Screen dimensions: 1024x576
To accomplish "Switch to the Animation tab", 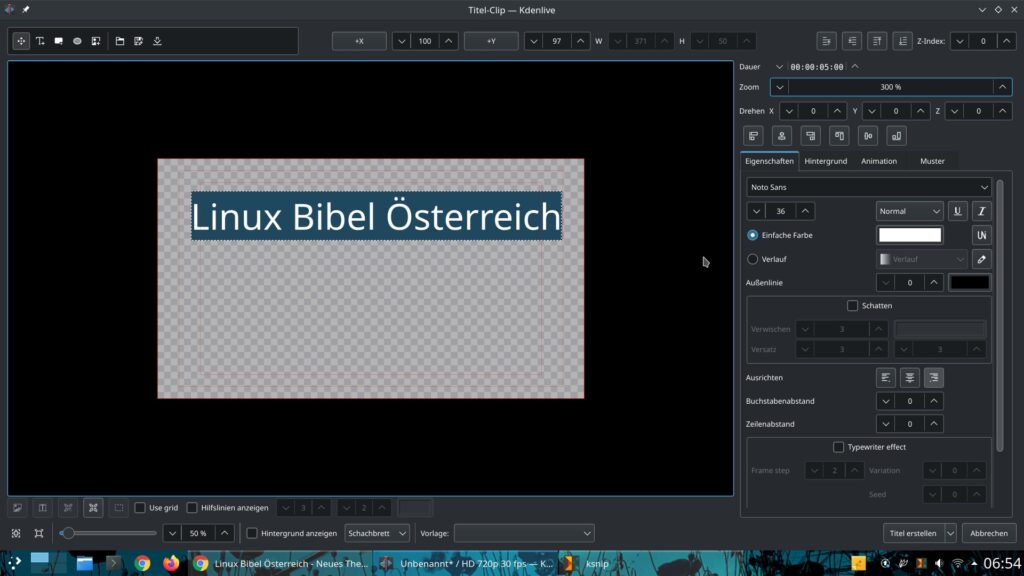I will (x=879, y=161).
